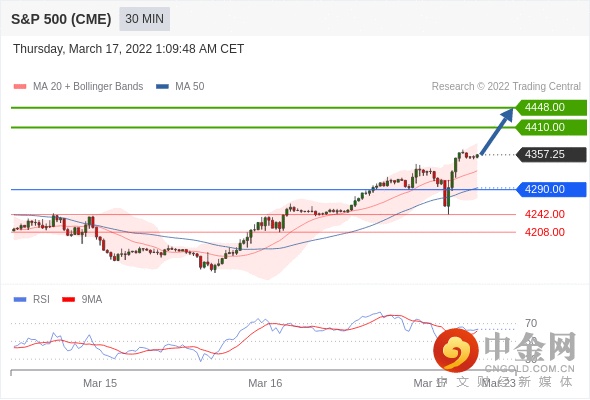This screenshot has width=590, height=400.
Task: Click the RSI legend label
Action: point(41,300)
